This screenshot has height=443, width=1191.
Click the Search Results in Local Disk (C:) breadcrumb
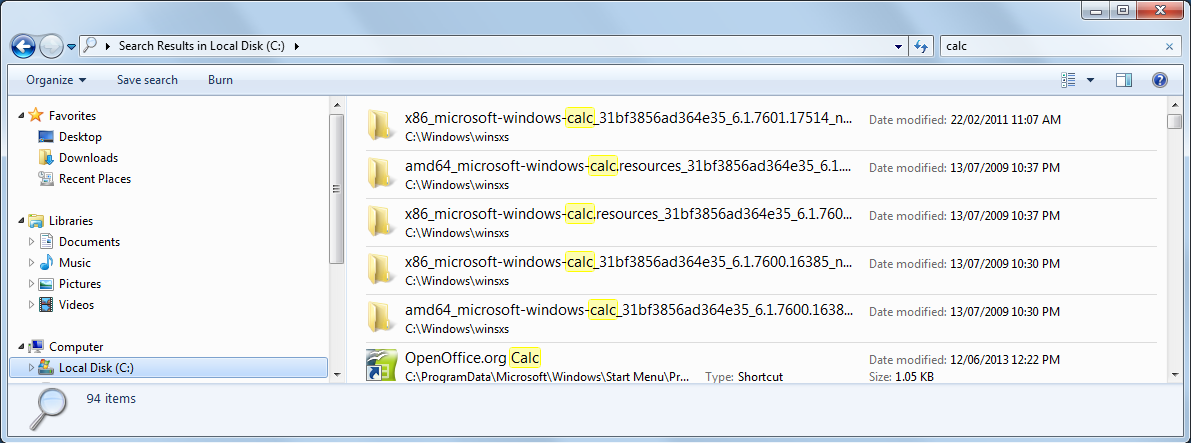201,46
